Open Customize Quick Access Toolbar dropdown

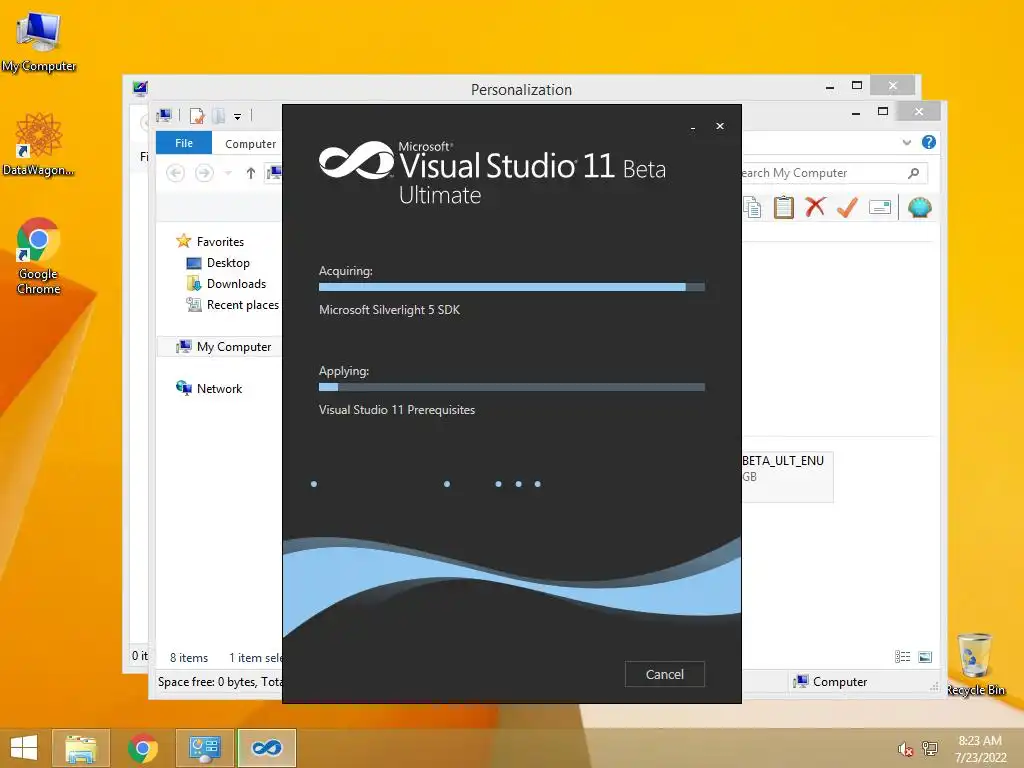point(238,117)
